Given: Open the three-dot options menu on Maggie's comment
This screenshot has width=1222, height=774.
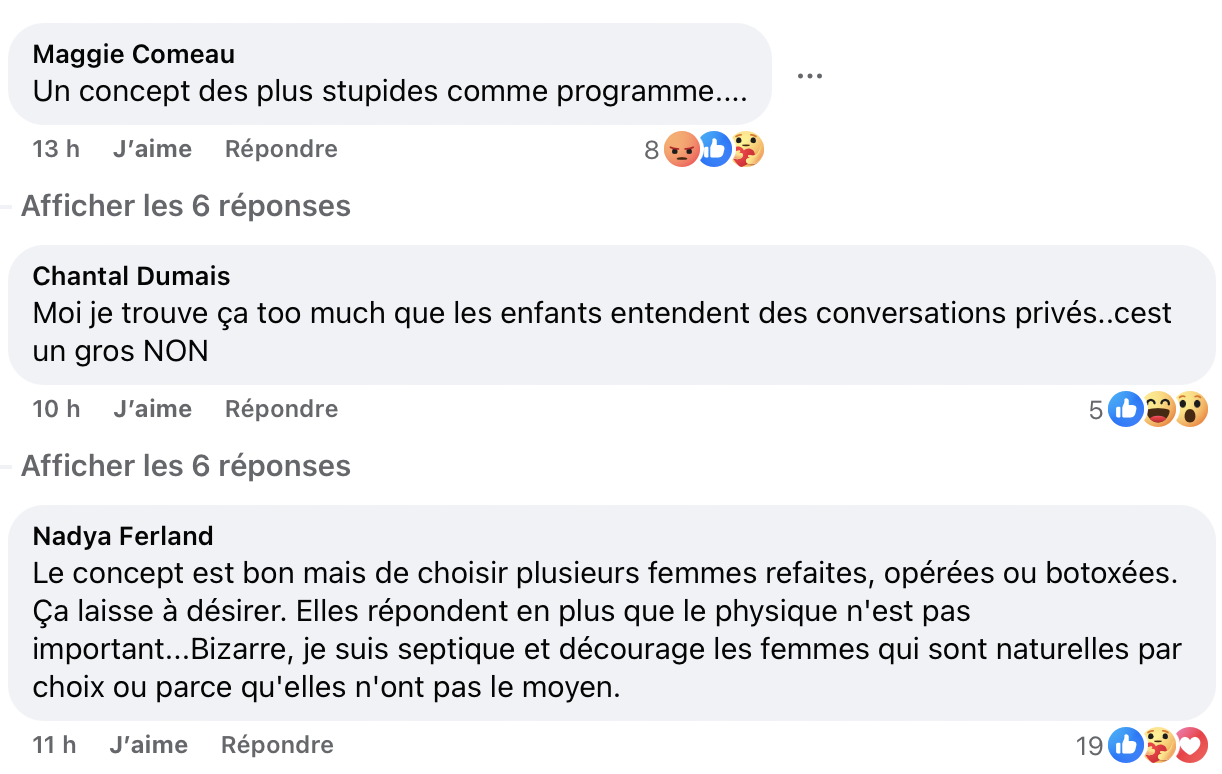Looking at the screenshot, I should tap(810, 74).
